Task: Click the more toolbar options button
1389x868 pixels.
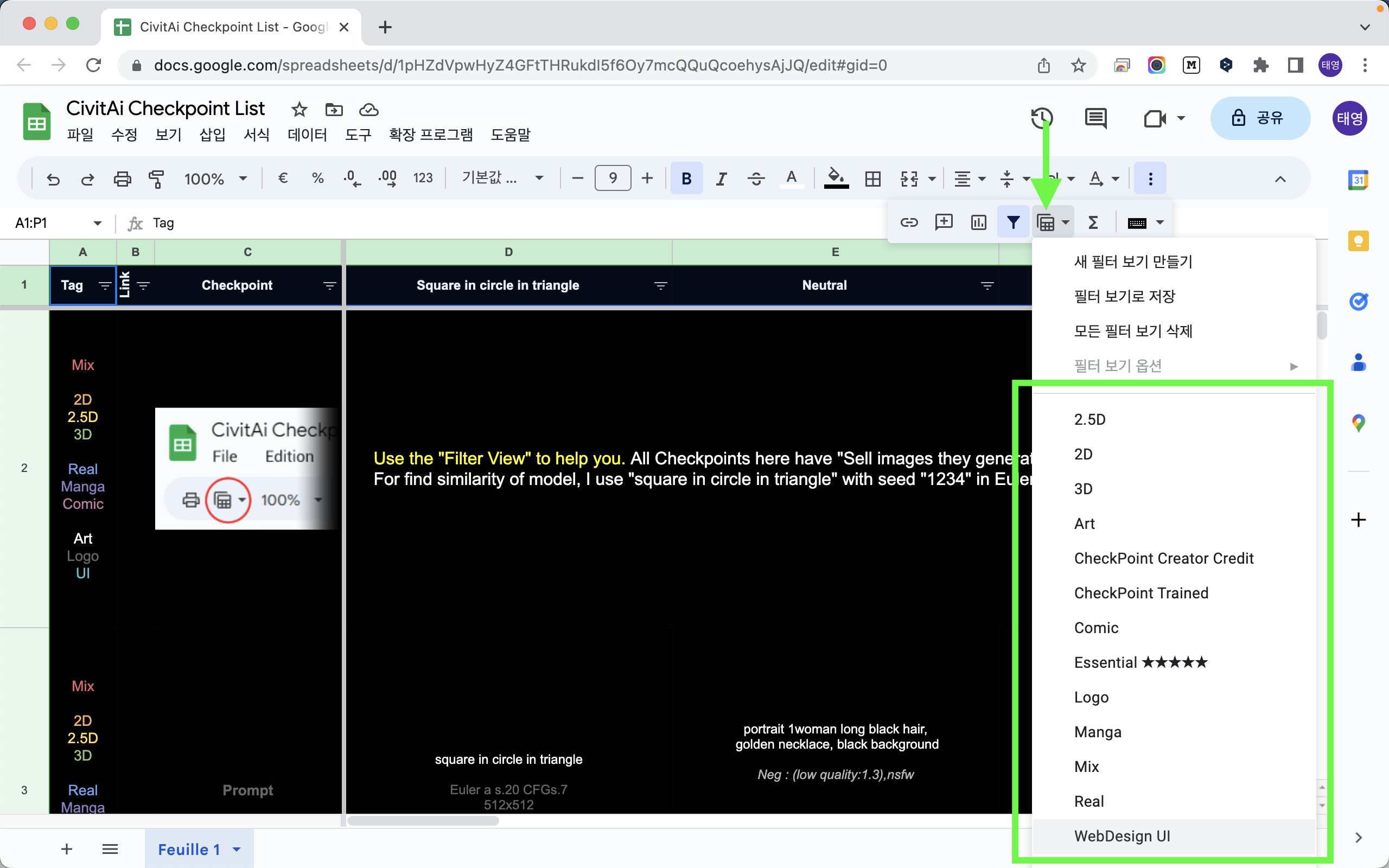Action: click(1150, 178)
